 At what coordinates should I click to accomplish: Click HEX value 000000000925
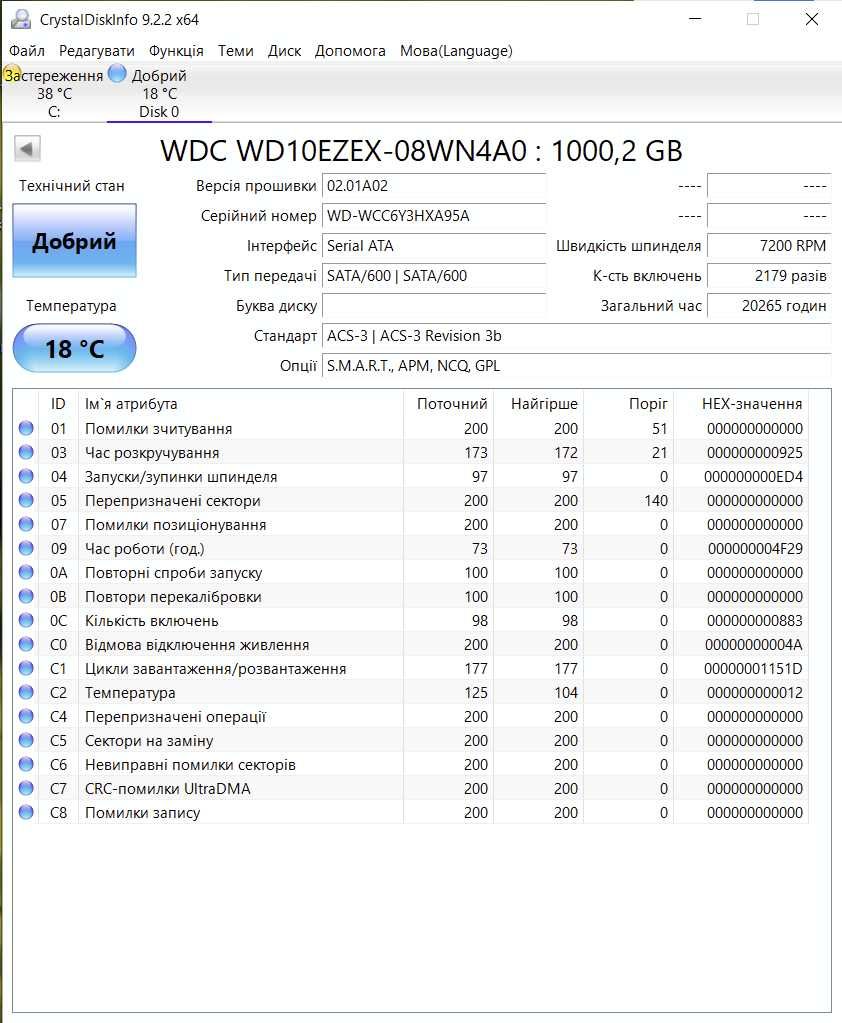point(755,453)
